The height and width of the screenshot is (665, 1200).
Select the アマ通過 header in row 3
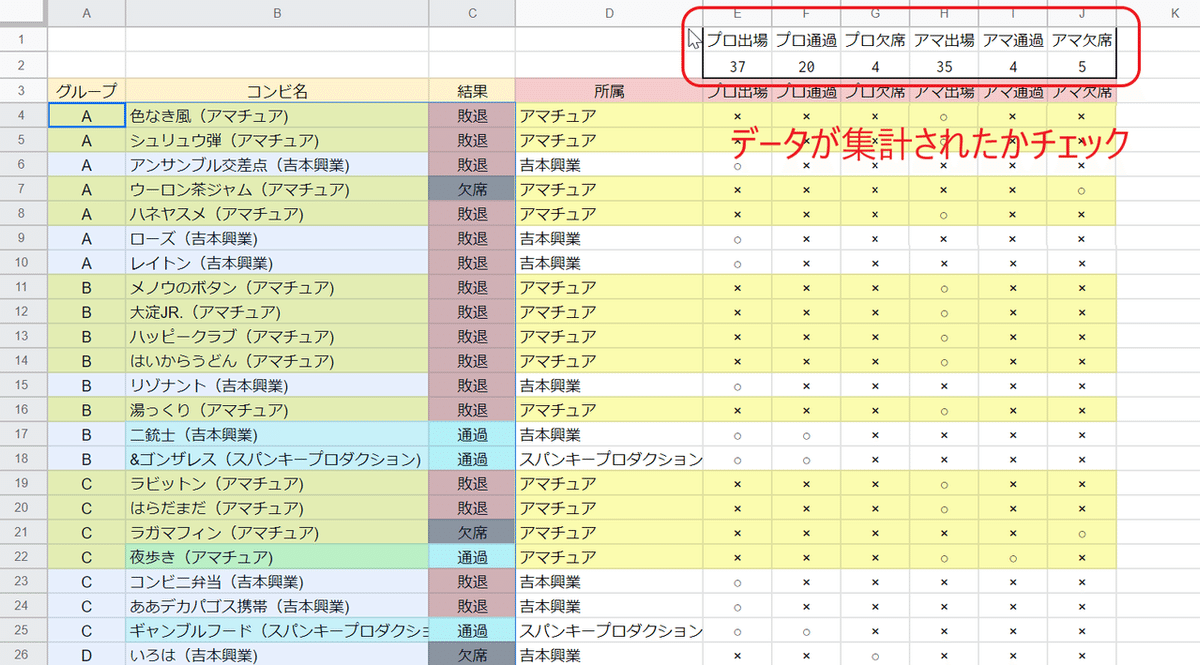point(1013,90)
